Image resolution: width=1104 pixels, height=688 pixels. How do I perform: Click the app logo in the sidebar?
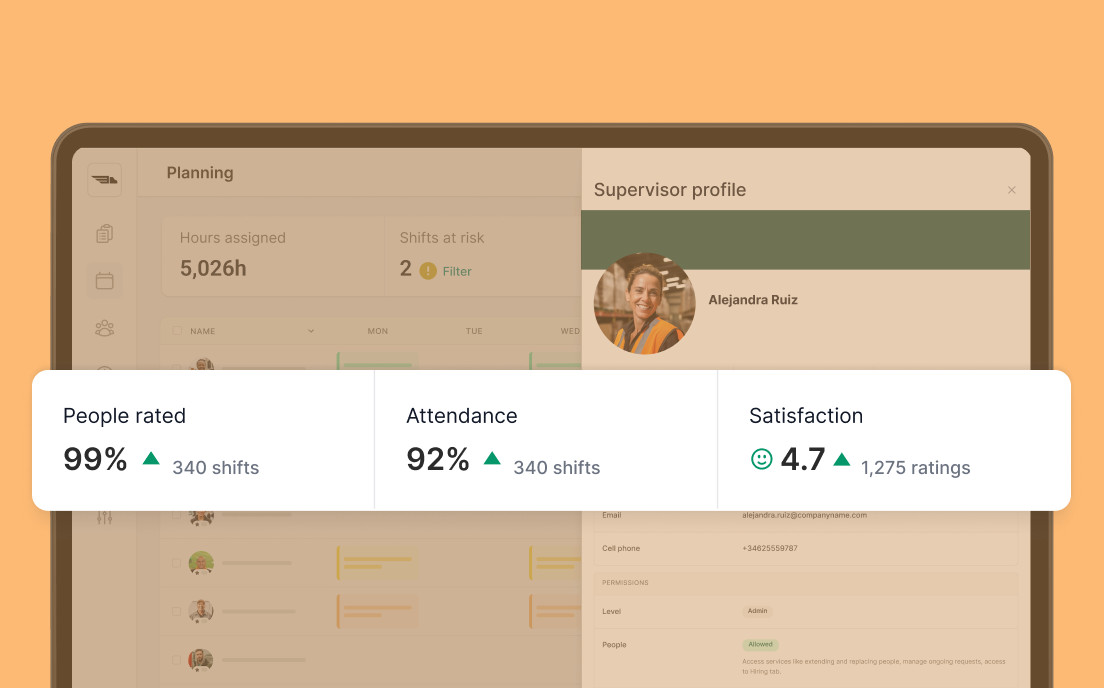pos(104,180)
